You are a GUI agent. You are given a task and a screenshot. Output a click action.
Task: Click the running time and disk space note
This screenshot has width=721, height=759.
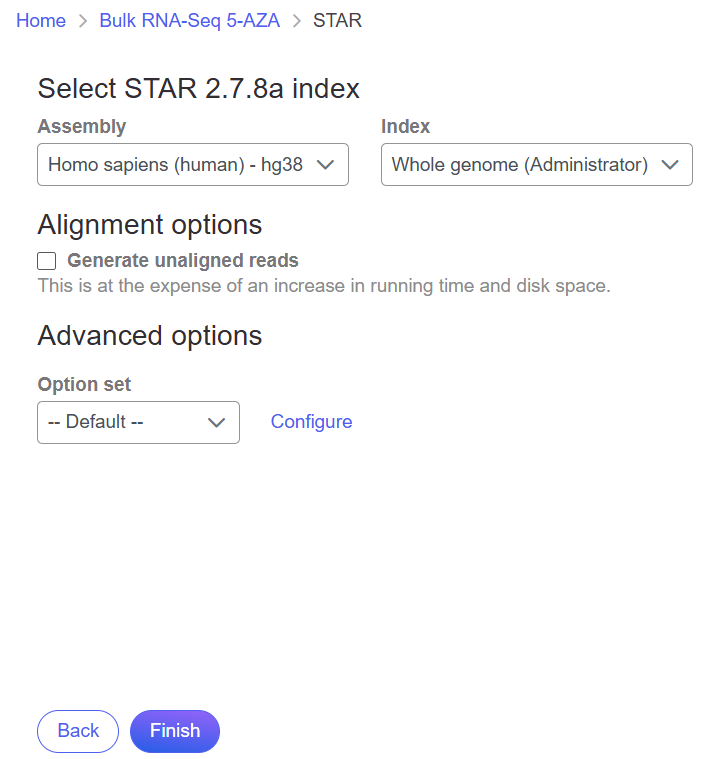tap(323, 286)
